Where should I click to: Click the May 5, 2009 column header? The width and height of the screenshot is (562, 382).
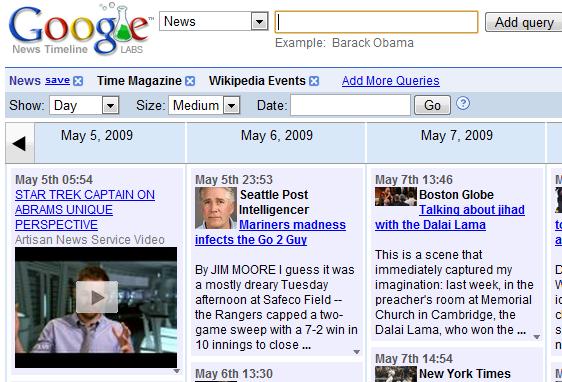point(97,135)
